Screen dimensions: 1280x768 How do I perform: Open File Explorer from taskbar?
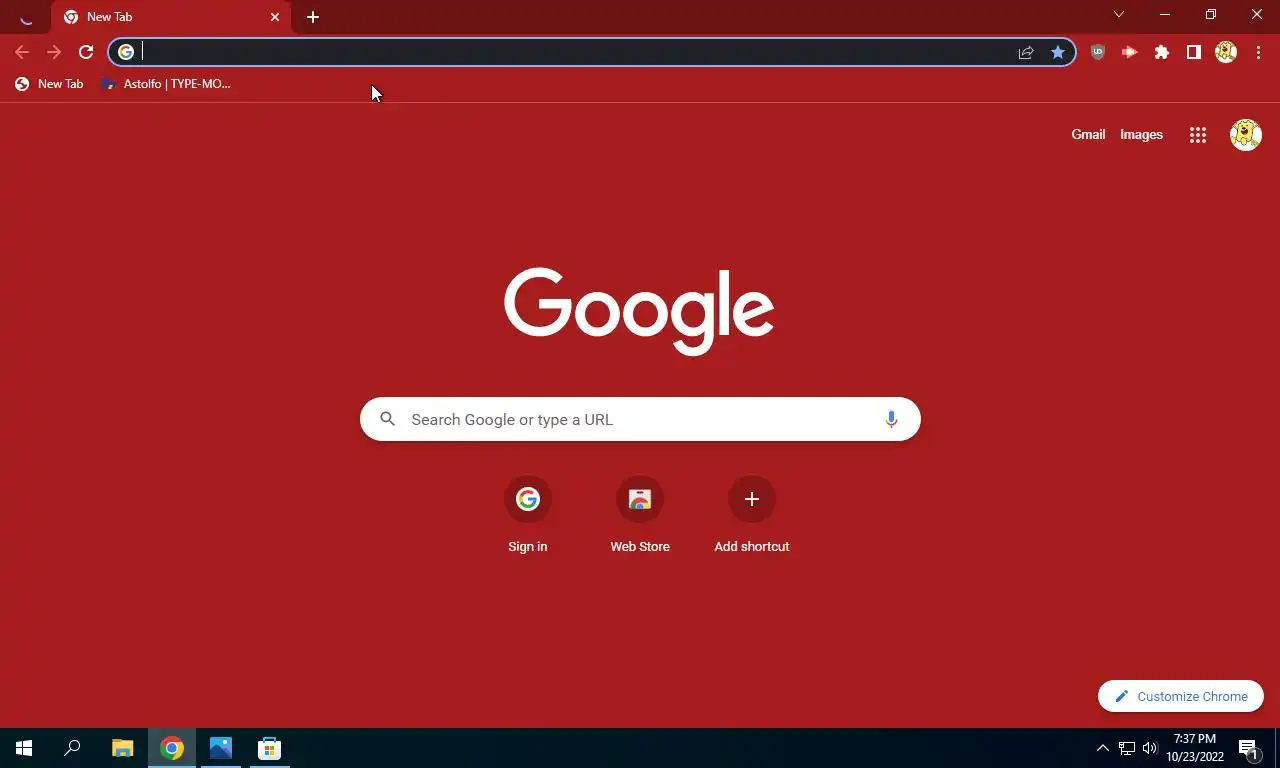122,748
